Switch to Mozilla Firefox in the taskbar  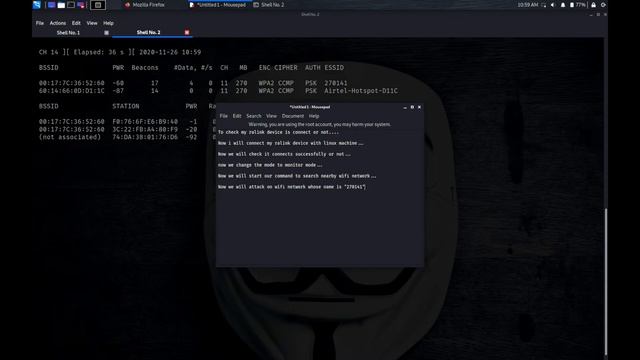(144, 5)
